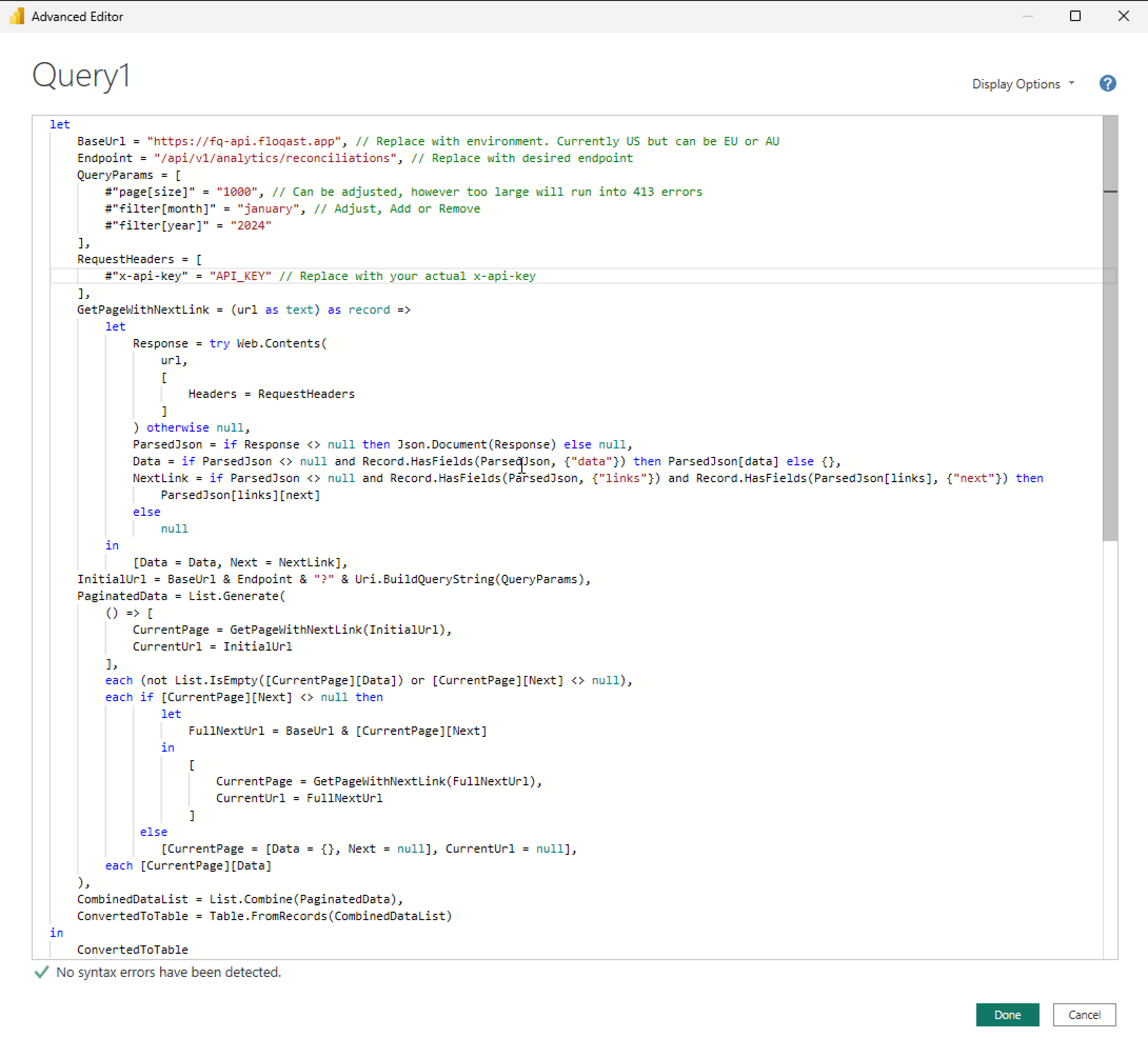Click the 'Advanced Editor' window title text

click(77, 17)
